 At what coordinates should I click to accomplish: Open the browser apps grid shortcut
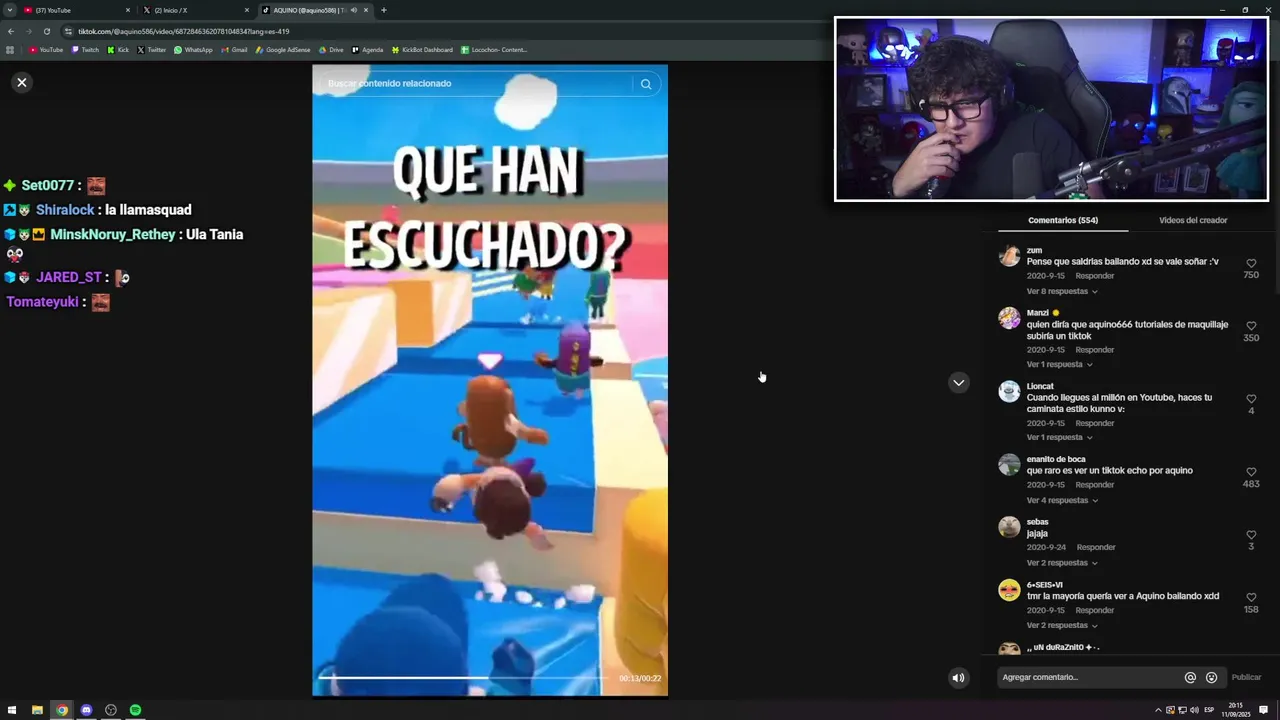(10, 50)
